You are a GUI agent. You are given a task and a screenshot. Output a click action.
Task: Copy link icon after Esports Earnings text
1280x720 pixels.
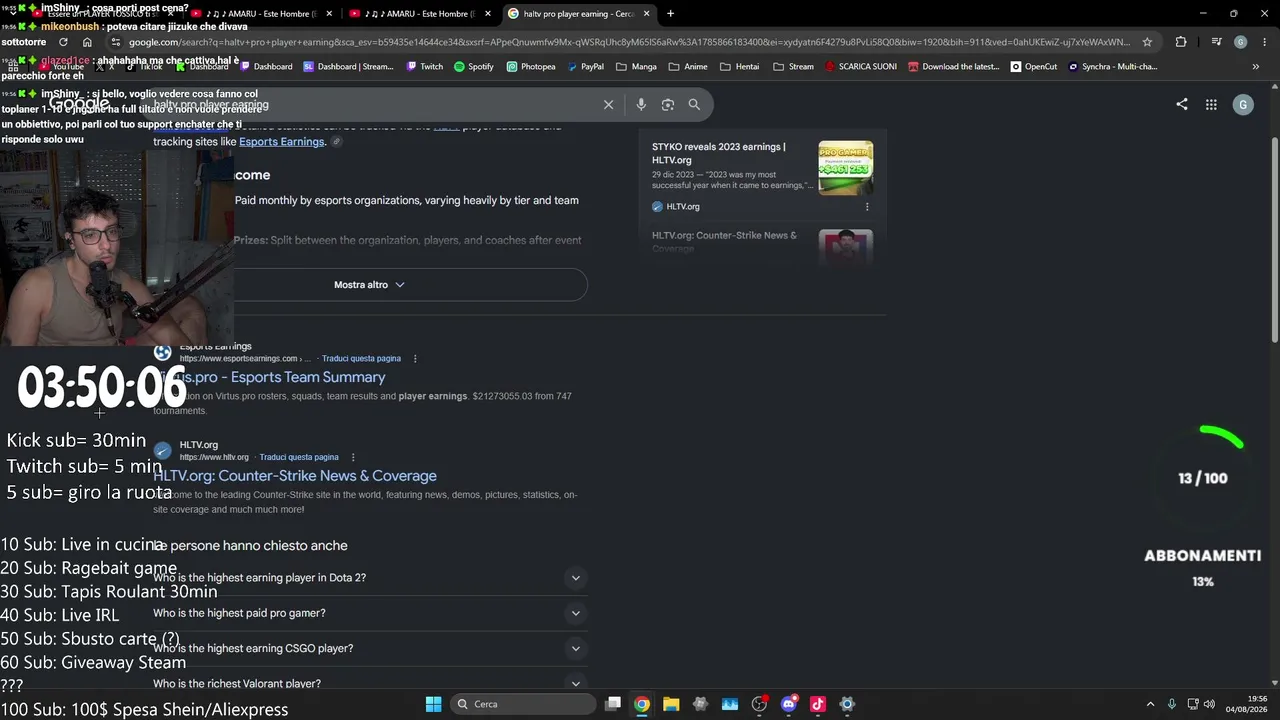[x=337, y=142]
